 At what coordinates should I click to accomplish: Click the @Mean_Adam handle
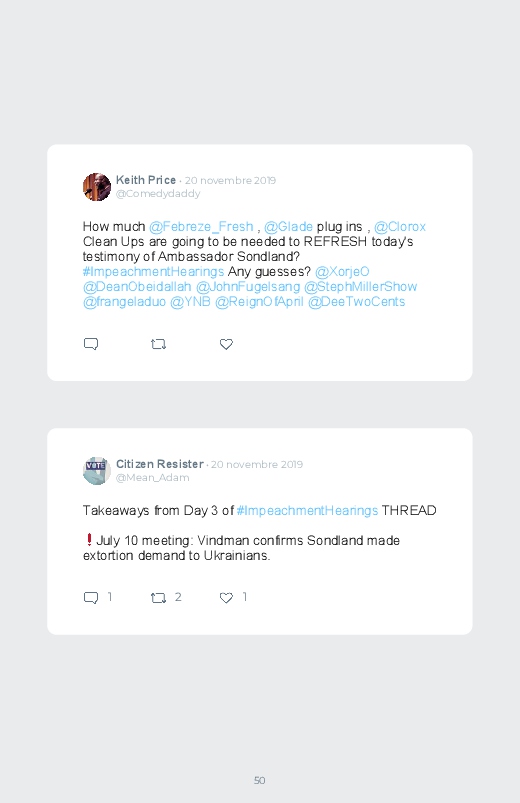[153, 478]
